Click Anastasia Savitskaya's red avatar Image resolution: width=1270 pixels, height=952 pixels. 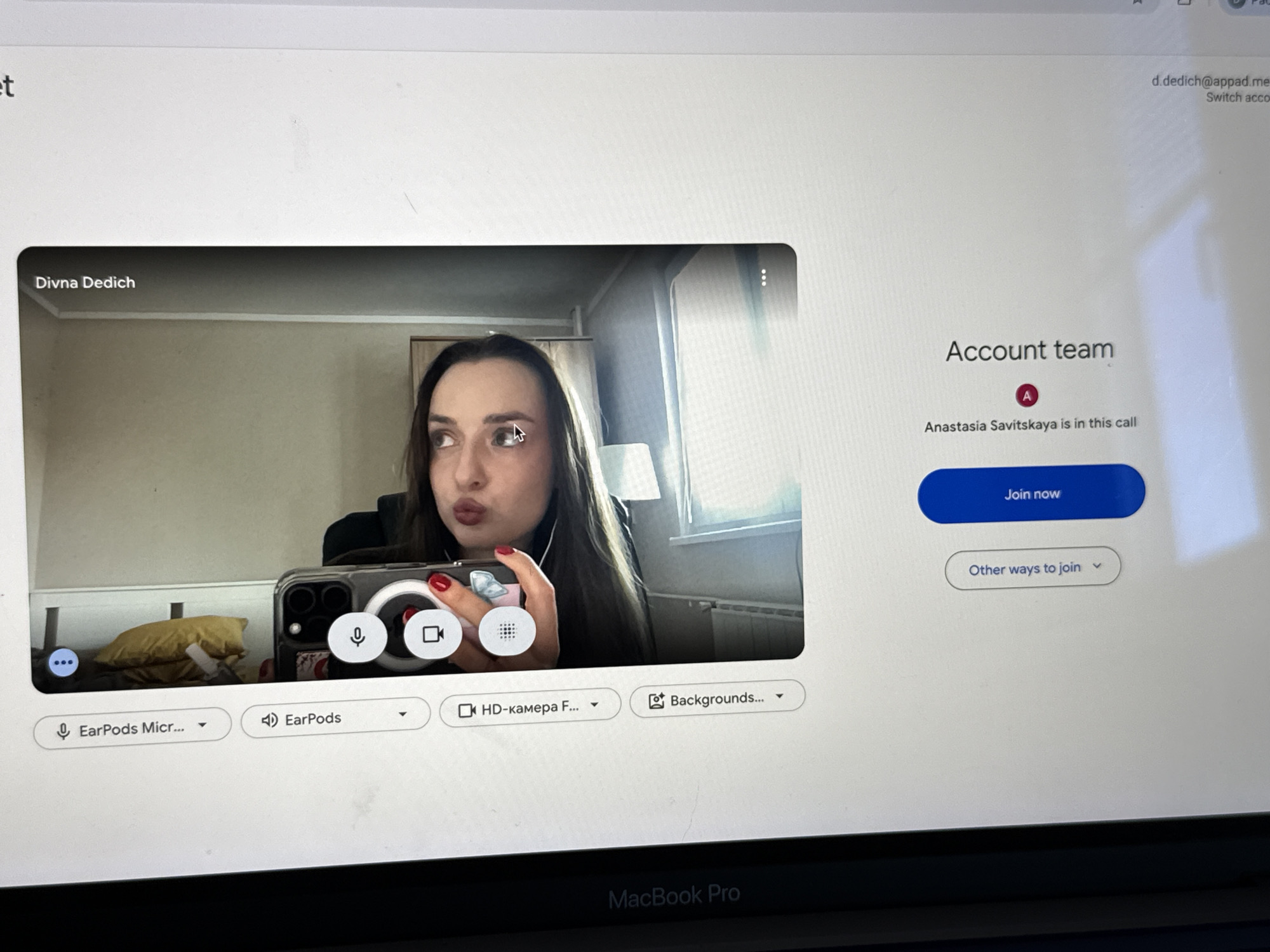1027,395
